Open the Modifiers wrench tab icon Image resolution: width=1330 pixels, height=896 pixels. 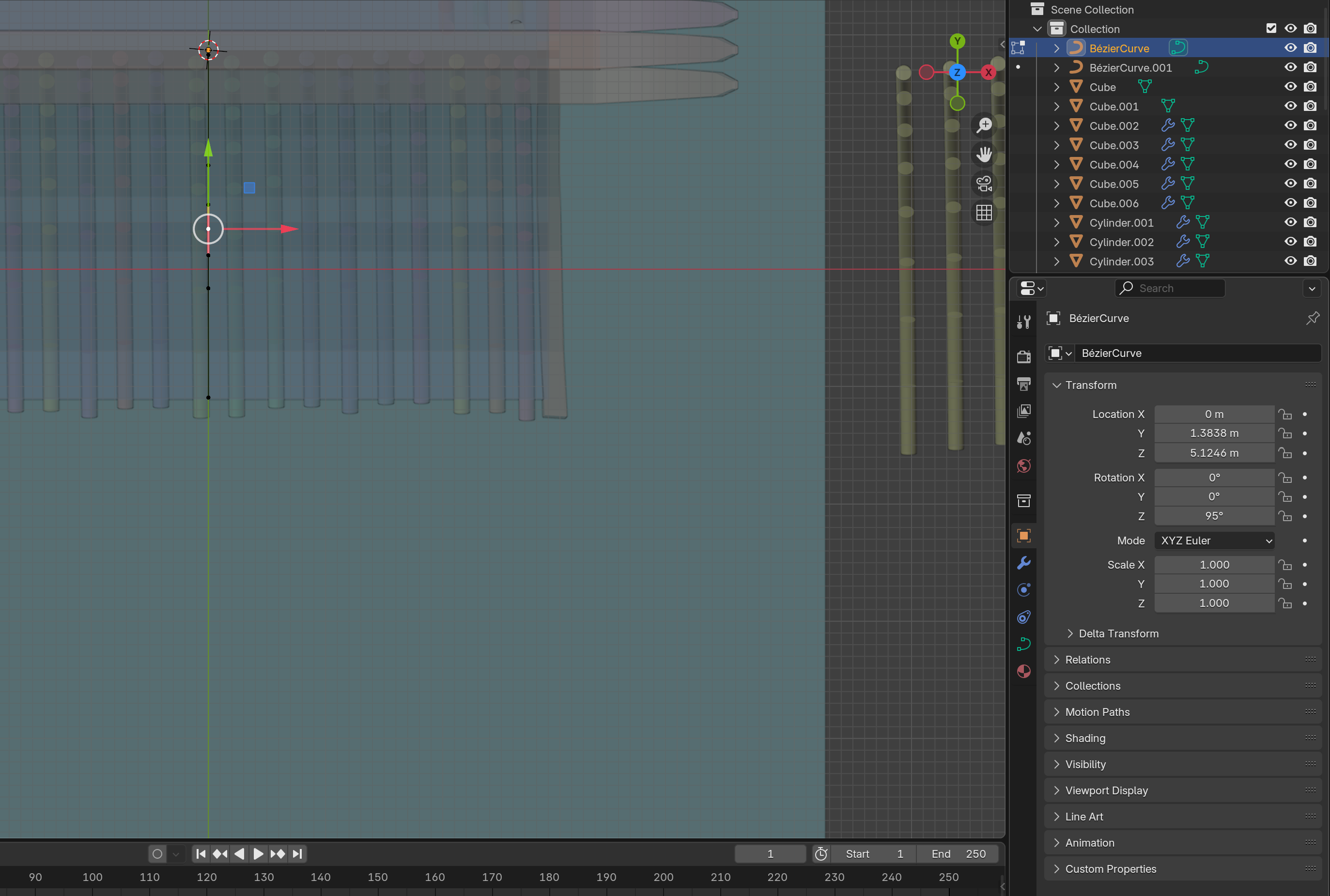click(1024, 563)
